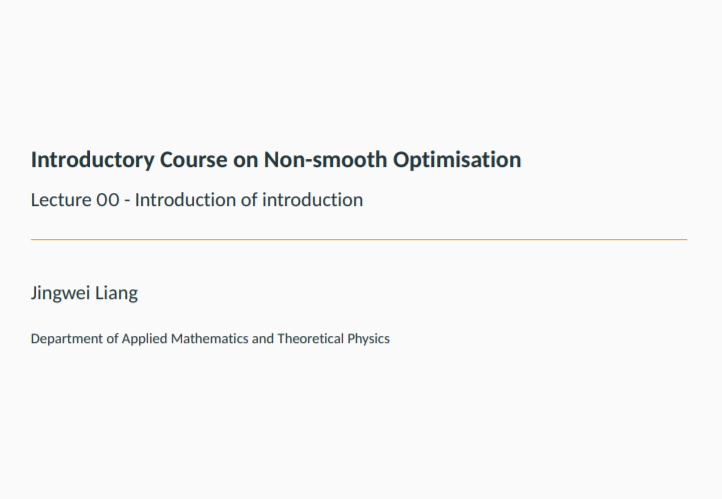Click the lecture number "00"
722x499 pixels.
point(108,200)
